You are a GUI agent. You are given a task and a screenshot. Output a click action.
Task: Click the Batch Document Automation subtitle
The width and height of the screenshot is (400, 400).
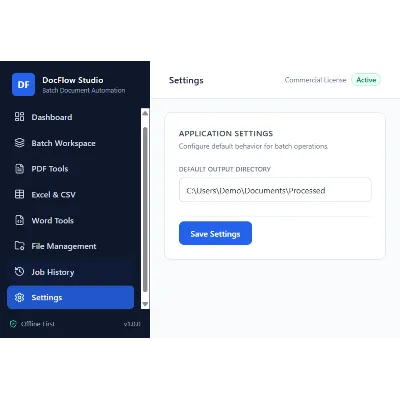click(x=84, y=90)
